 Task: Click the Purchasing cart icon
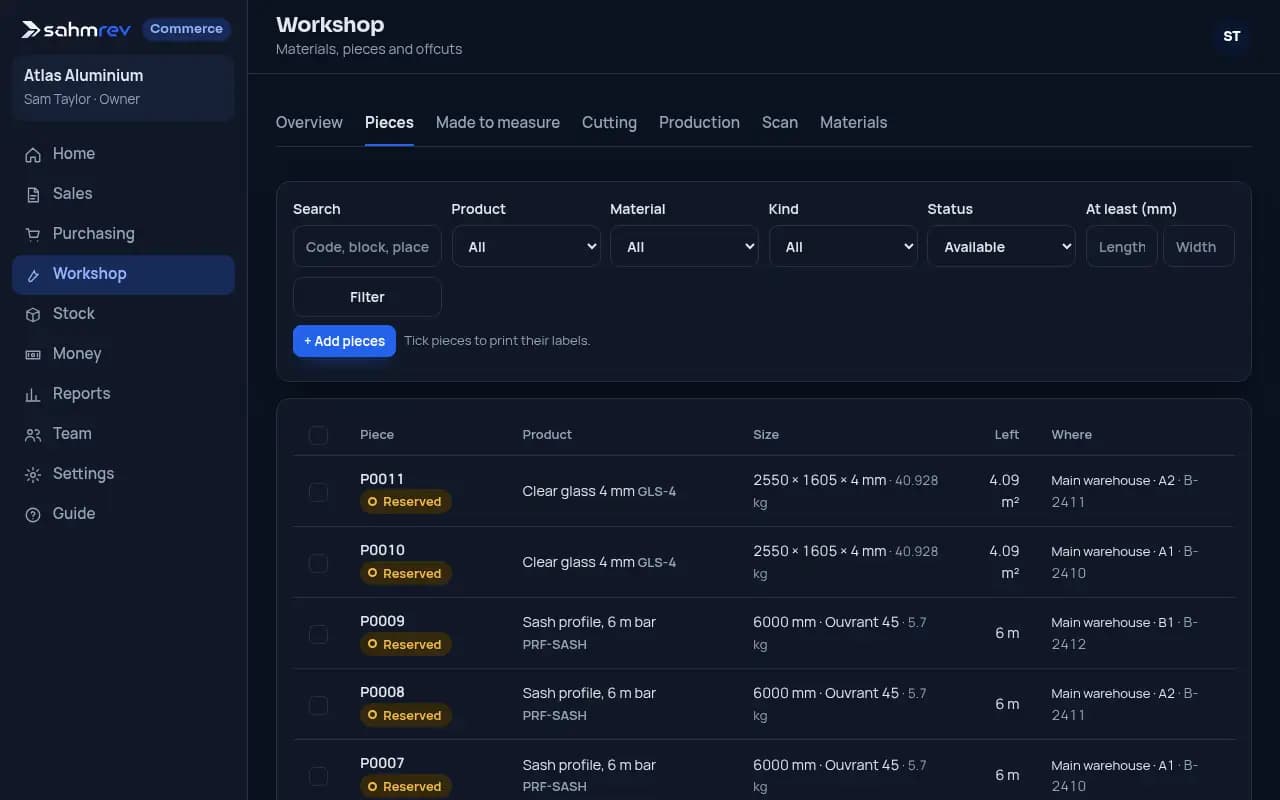(x=33, y=234)
